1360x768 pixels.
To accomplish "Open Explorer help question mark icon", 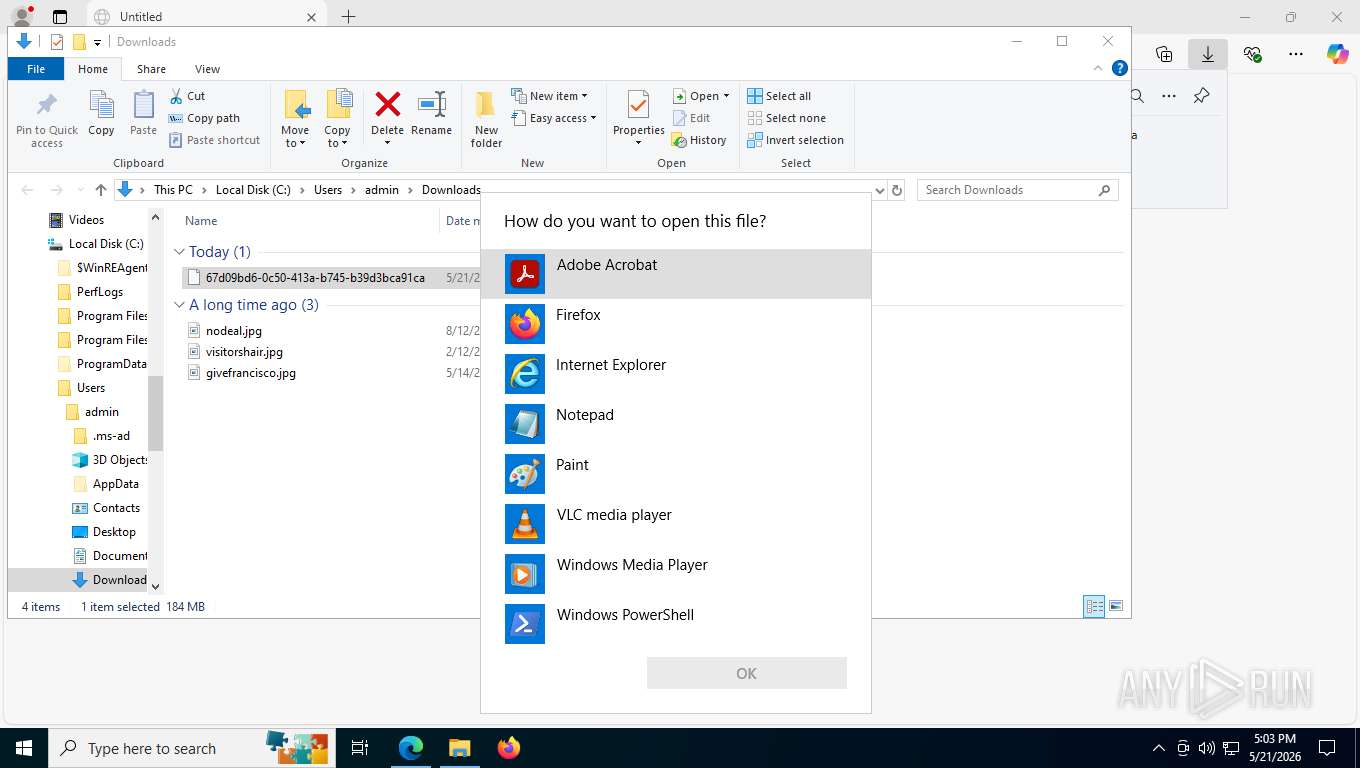I will [1120, 68].
